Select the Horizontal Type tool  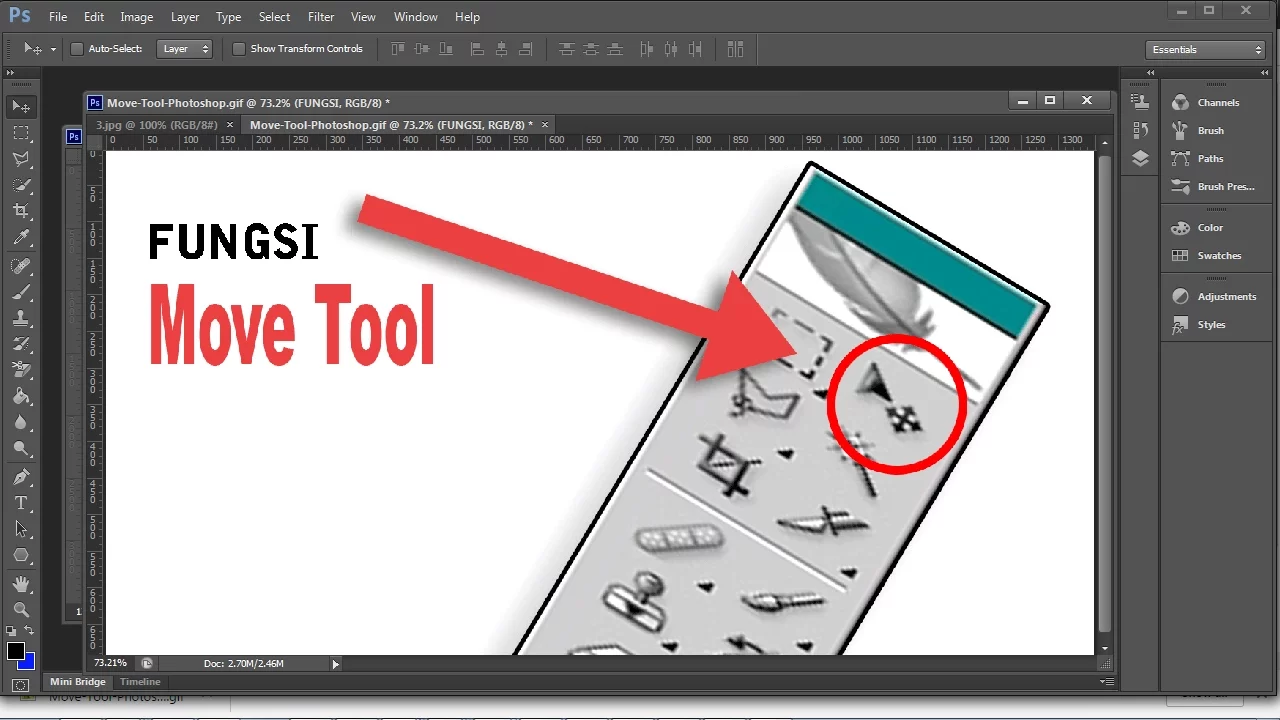click(x=21, y=503)
